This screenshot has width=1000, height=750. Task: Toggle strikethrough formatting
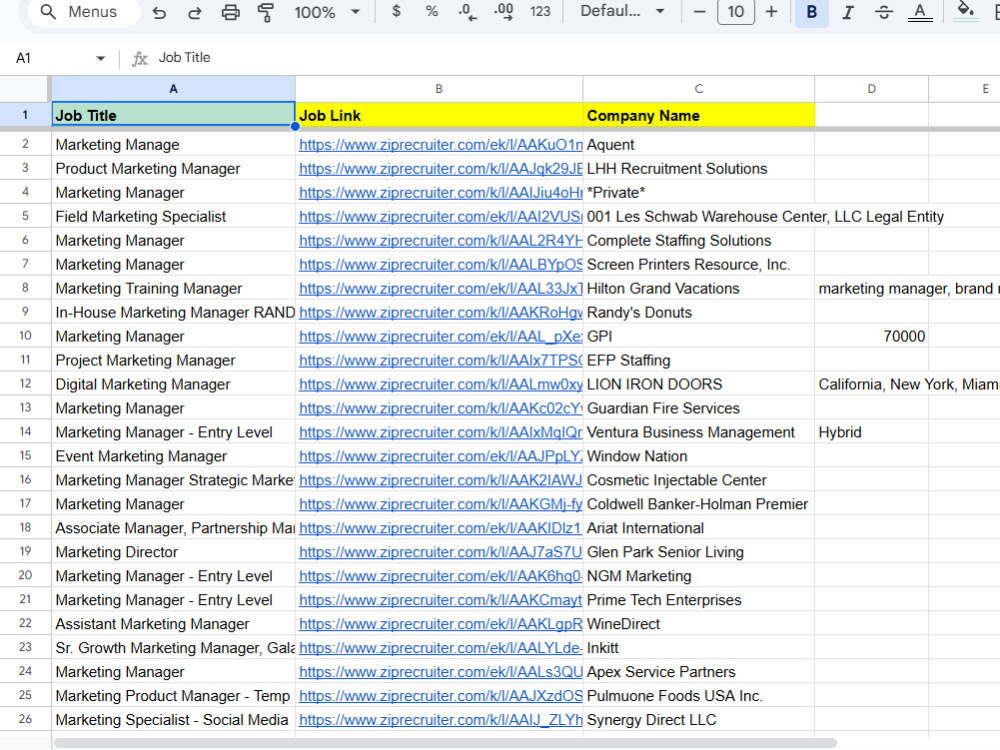tap(883, 12)
